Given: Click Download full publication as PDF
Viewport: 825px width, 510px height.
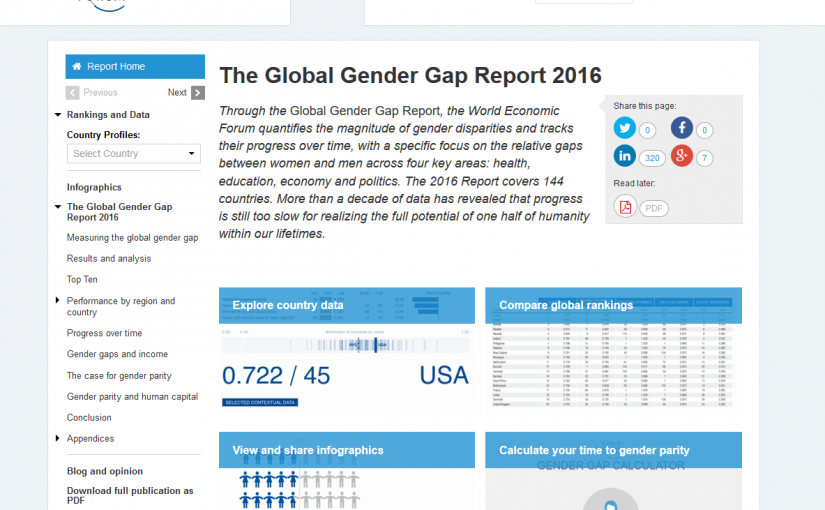Looking at the screenshot, I should (x=130, y=496).
